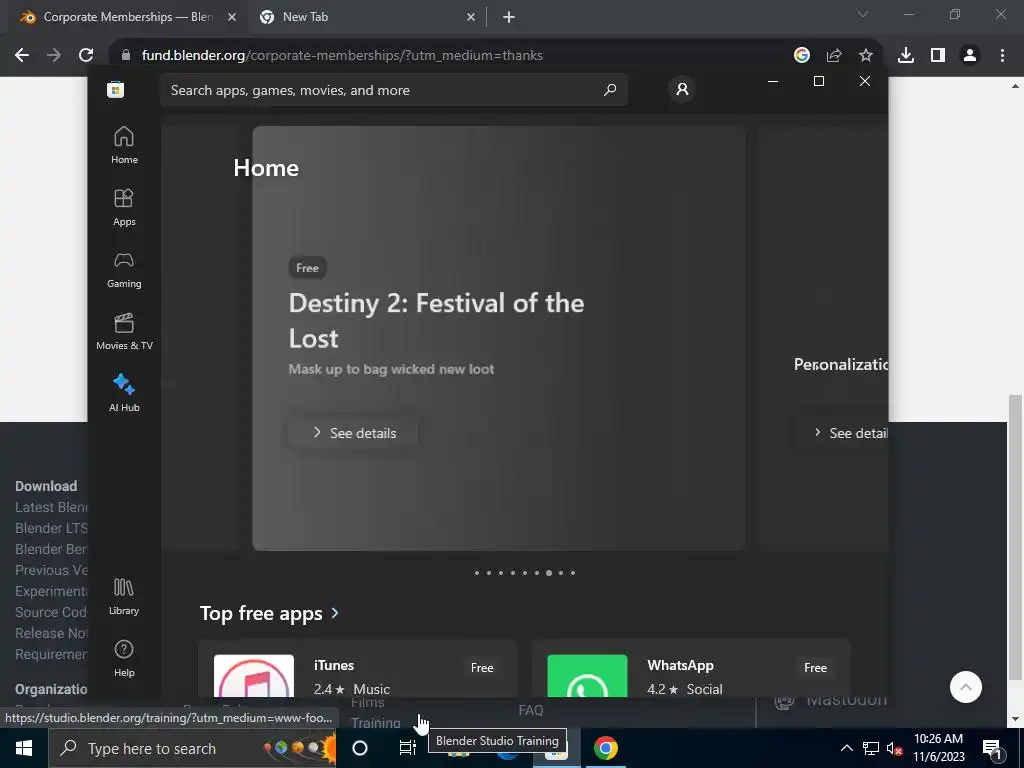Click the search magnifier icon in Store
The width and height of the screenshot is (1024, 768).
pyautogui.click(x=610, y=90)
